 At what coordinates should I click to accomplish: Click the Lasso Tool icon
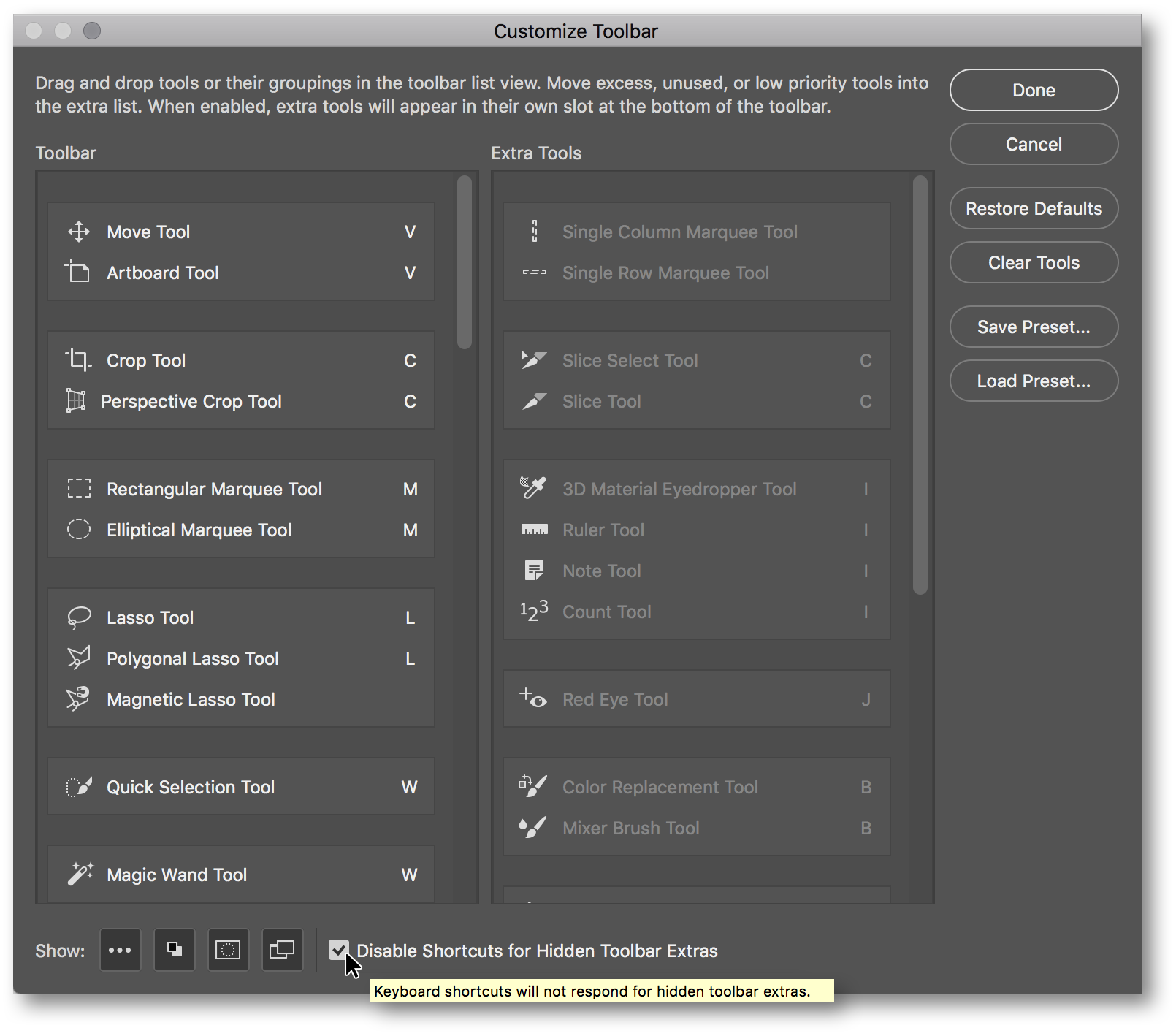[79, 617]
